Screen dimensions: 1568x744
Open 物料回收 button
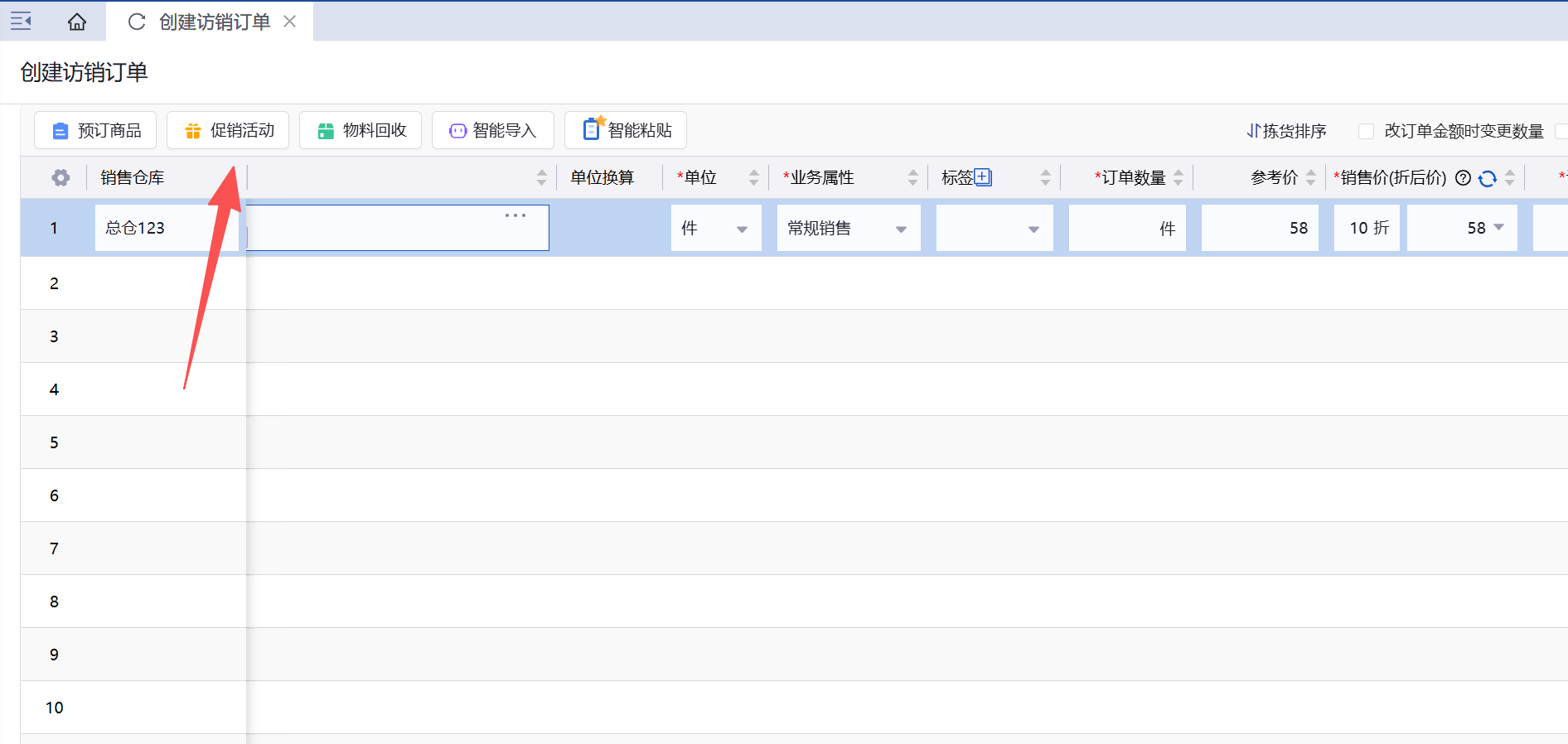[x=361, y=130]
